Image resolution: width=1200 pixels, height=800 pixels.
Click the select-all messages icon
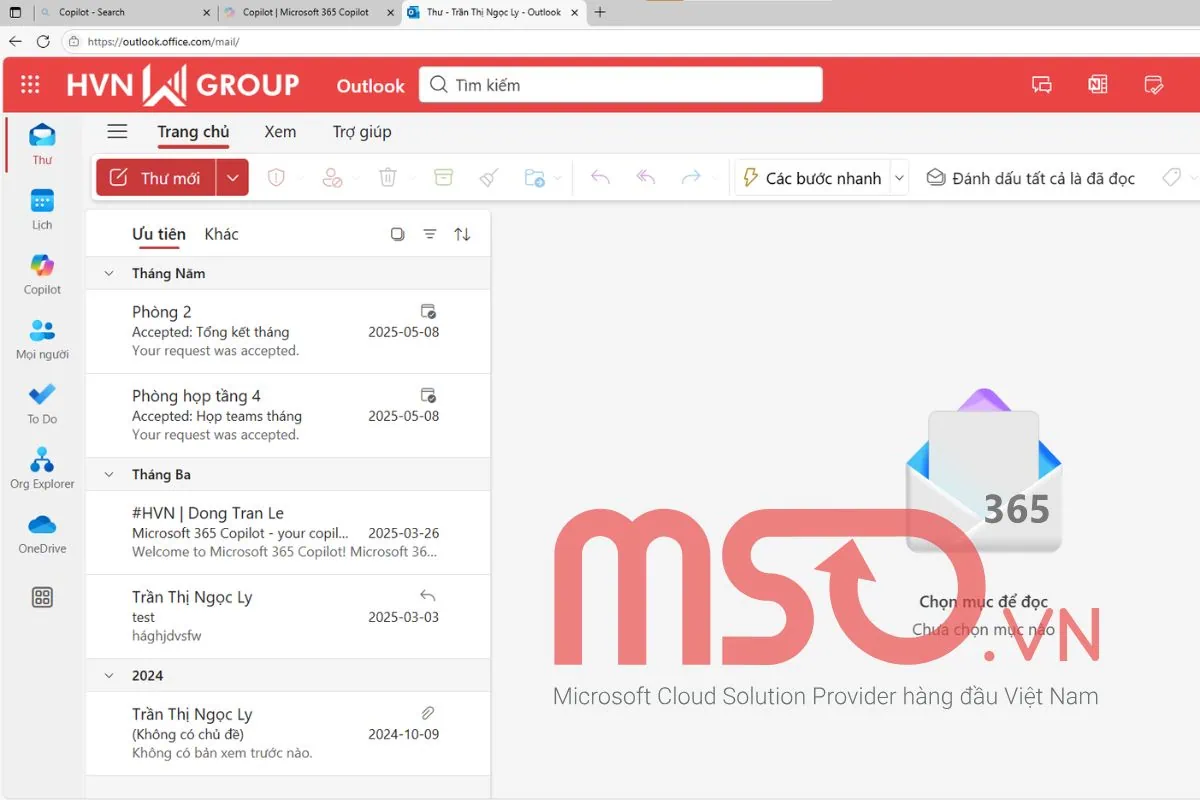coord(397,234)
